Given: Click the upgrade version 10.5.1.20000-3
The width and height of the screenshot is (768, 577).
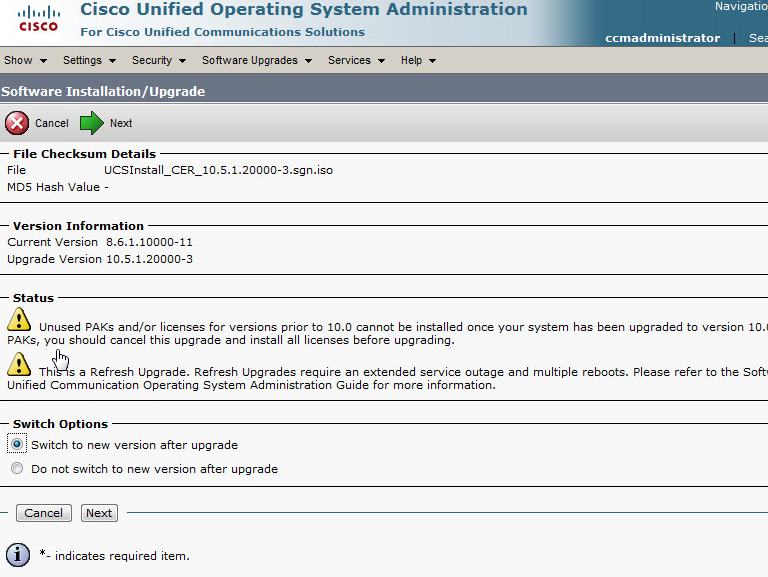Looking at the screenshot, I should coord(149,259).
